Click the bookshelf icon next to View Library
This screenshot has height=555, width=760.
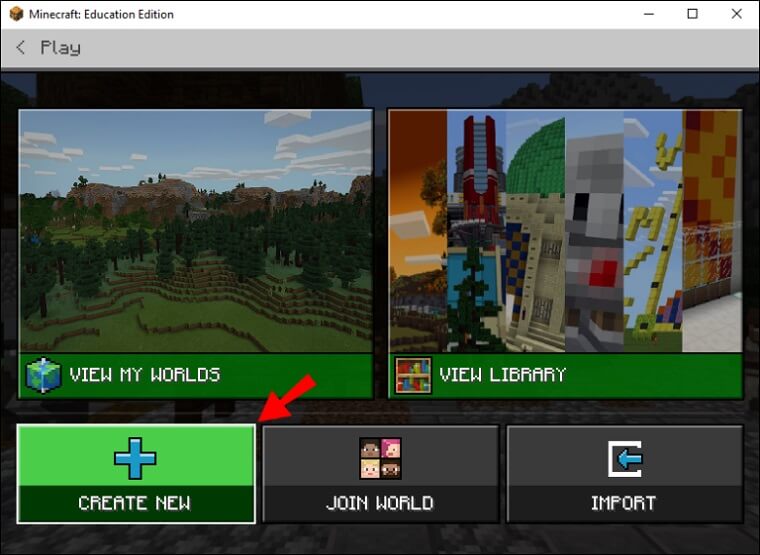point(413,375)
